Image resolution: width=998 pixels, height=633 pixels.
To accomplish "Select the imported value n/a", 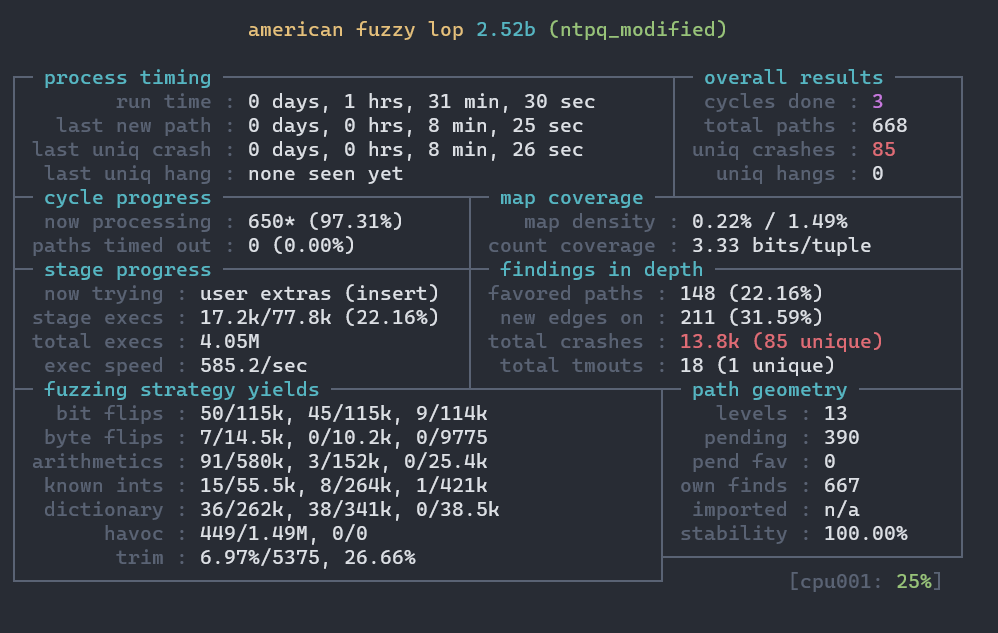I will tap(841, 510).
